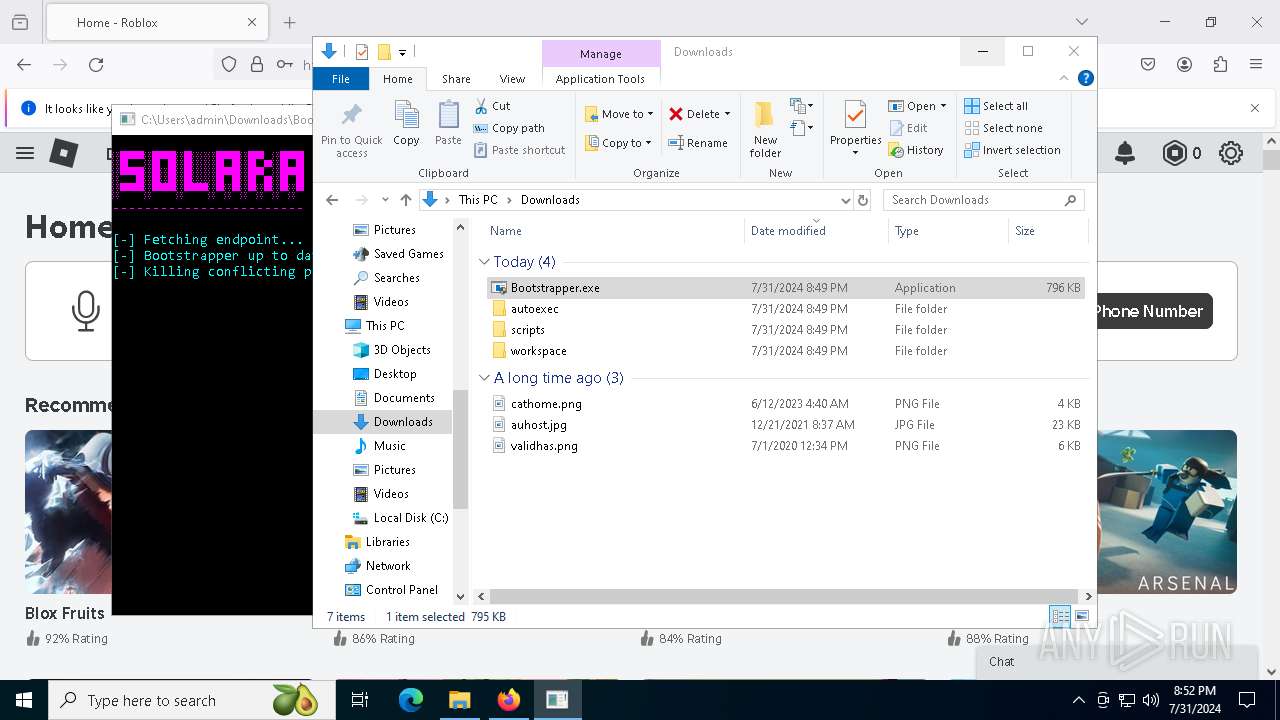
Task: Switch to View ribbon tab
Action: [512, 79]
